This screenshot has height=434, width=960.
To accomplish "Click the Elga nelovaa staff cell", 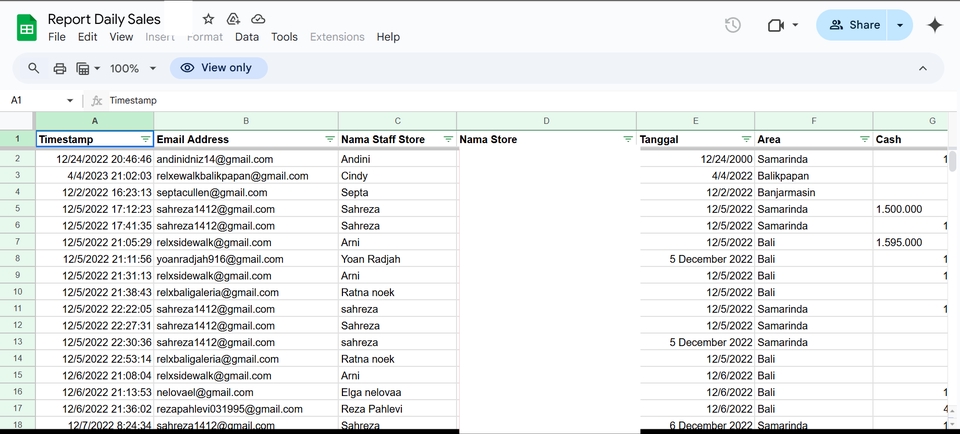I will pos(397,392).
